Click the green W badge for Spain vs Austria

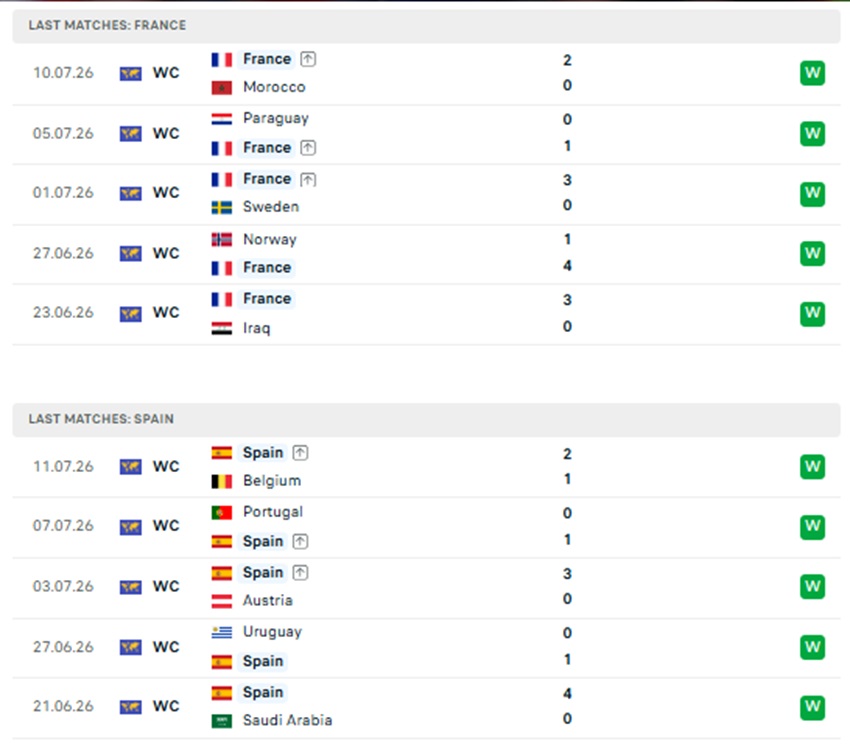coord(812,587)
